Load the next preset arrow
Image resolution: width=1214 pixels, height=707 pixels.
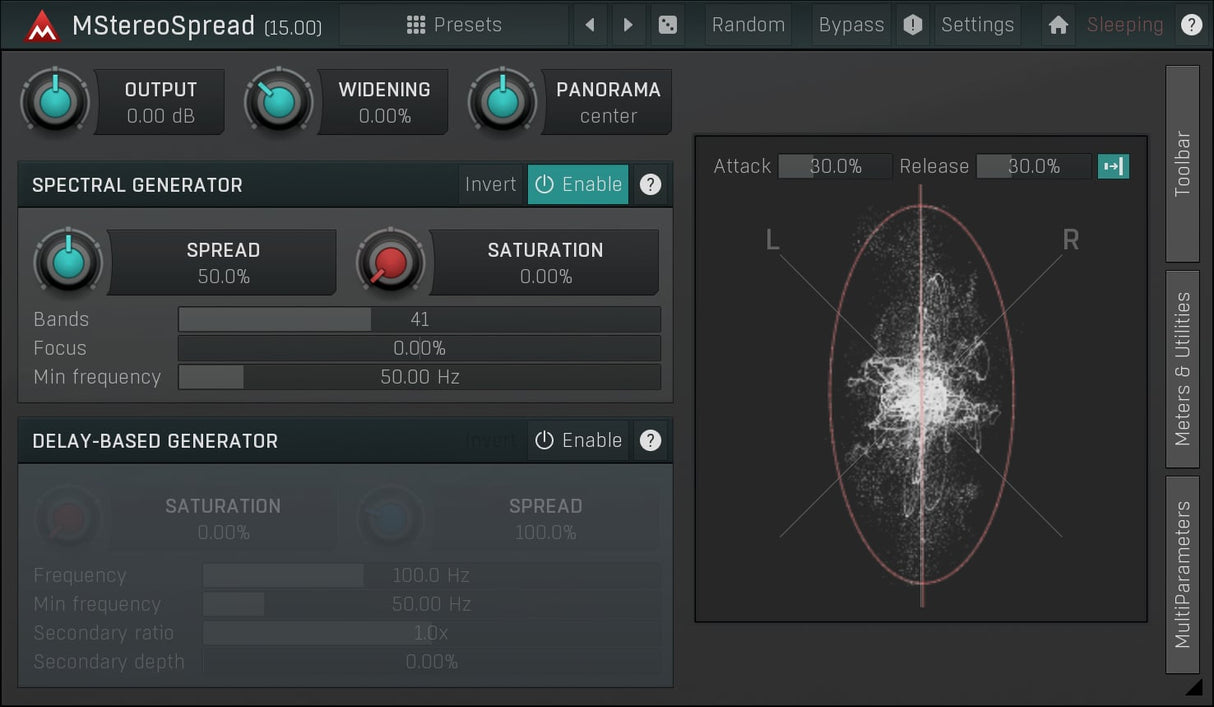[x=628, y=25]
